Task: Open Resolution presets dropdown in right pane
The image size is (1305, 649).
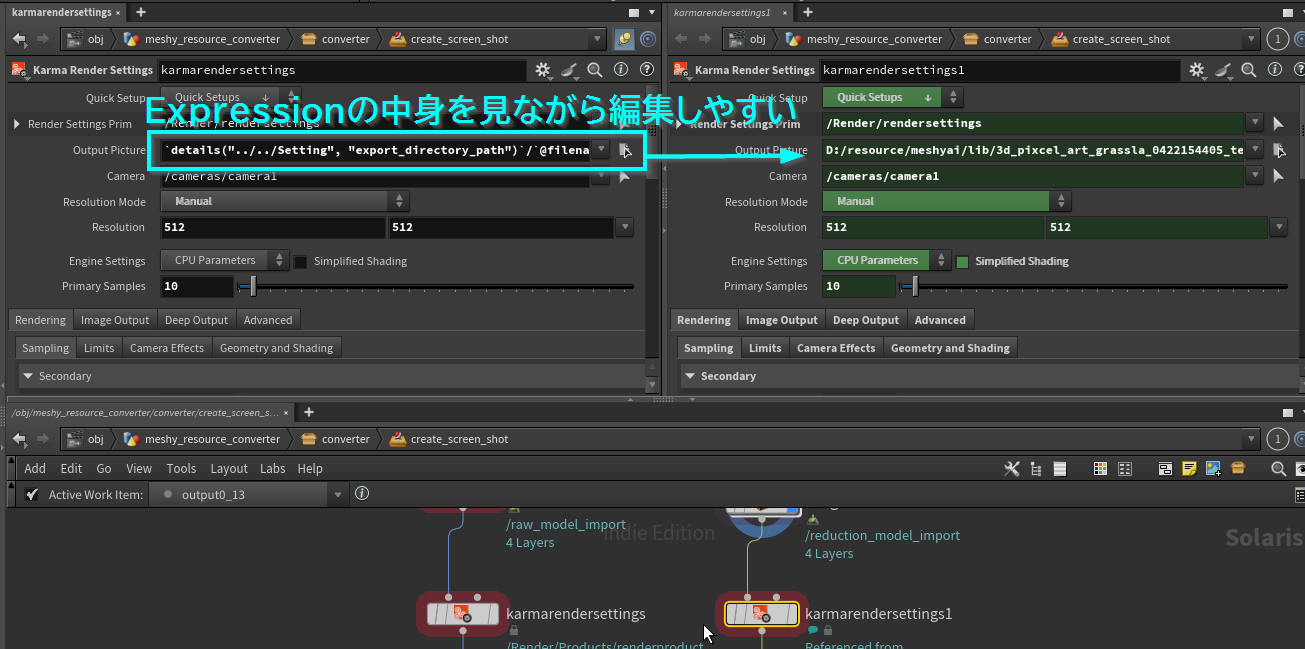Action: pyautogui.click(x=1279, y=227)
